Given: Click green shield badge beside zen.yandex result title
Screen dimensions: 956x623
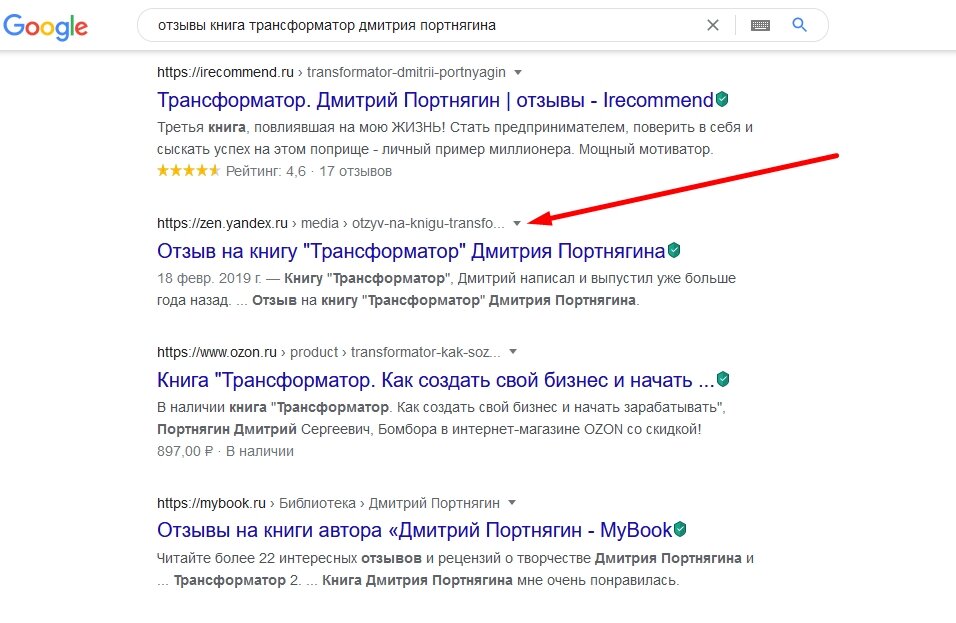Looking at the screenshot, I should [674, 250].
